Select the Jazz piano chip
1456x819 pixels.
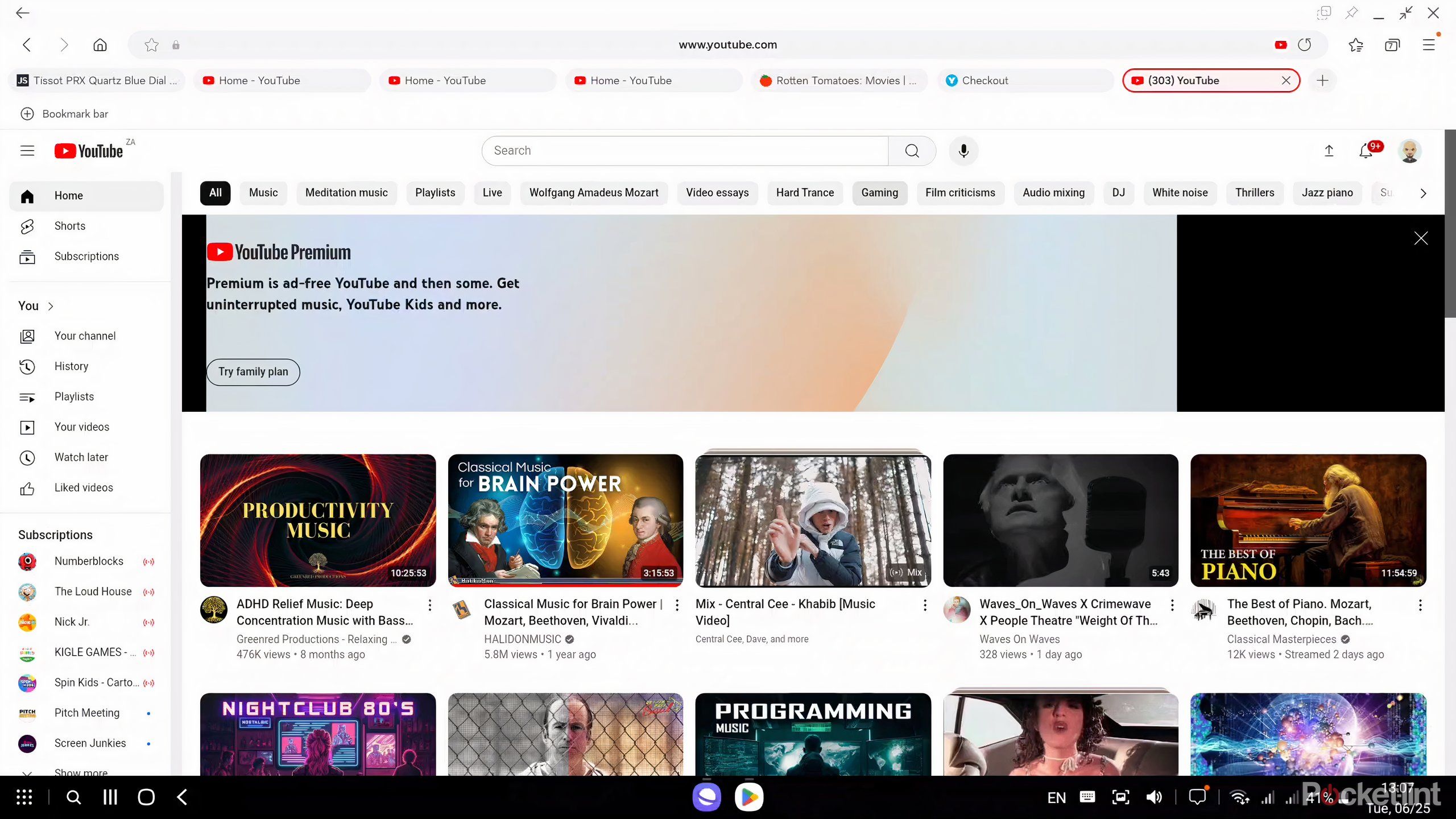(1327, 193)
